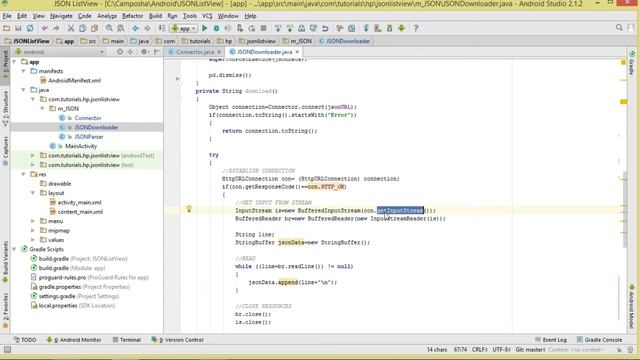The height and width of the screenshot is (360, 640).
Task: Click the Help question mark icon
Action: tap(416, 28)
